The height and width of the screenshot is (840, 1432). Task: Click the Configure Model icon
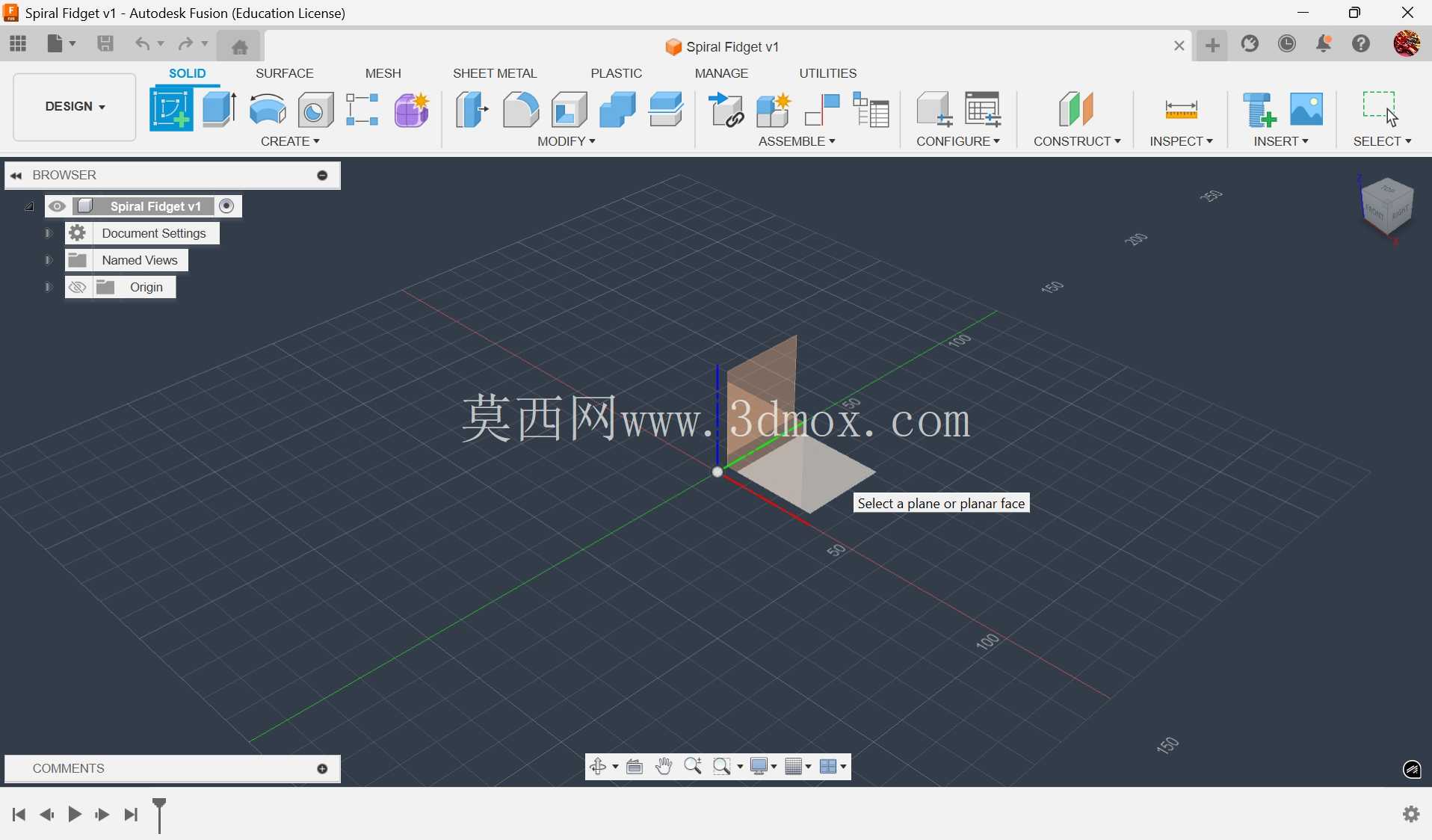pyautogui.click(x=934, y=110)
